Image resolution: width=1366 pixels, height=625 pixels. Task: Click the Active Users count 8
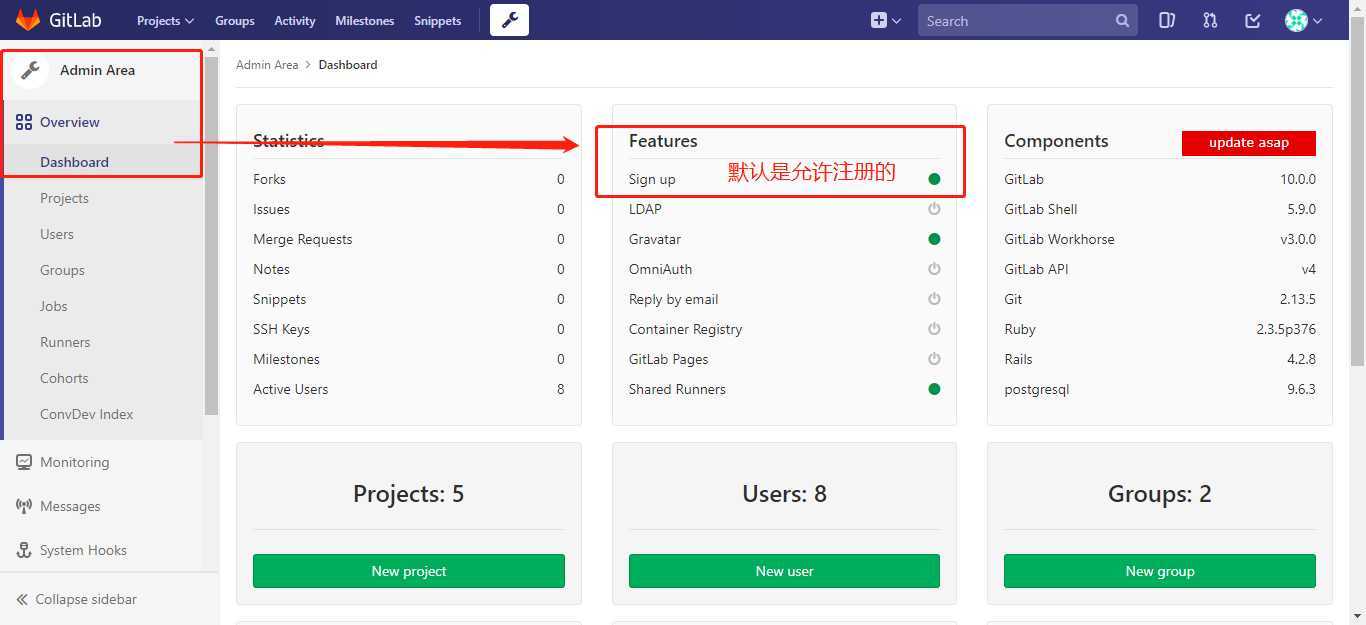point(561,389)
